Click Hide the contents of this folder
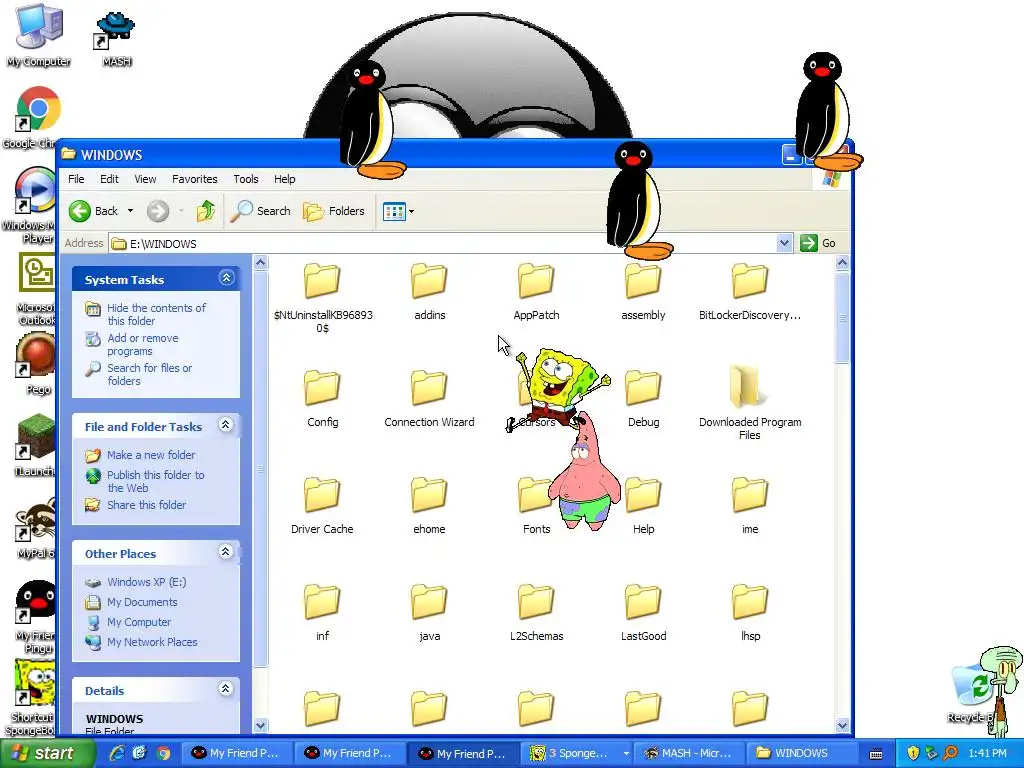Screen dimensions: 1024x768 [156, 314]
